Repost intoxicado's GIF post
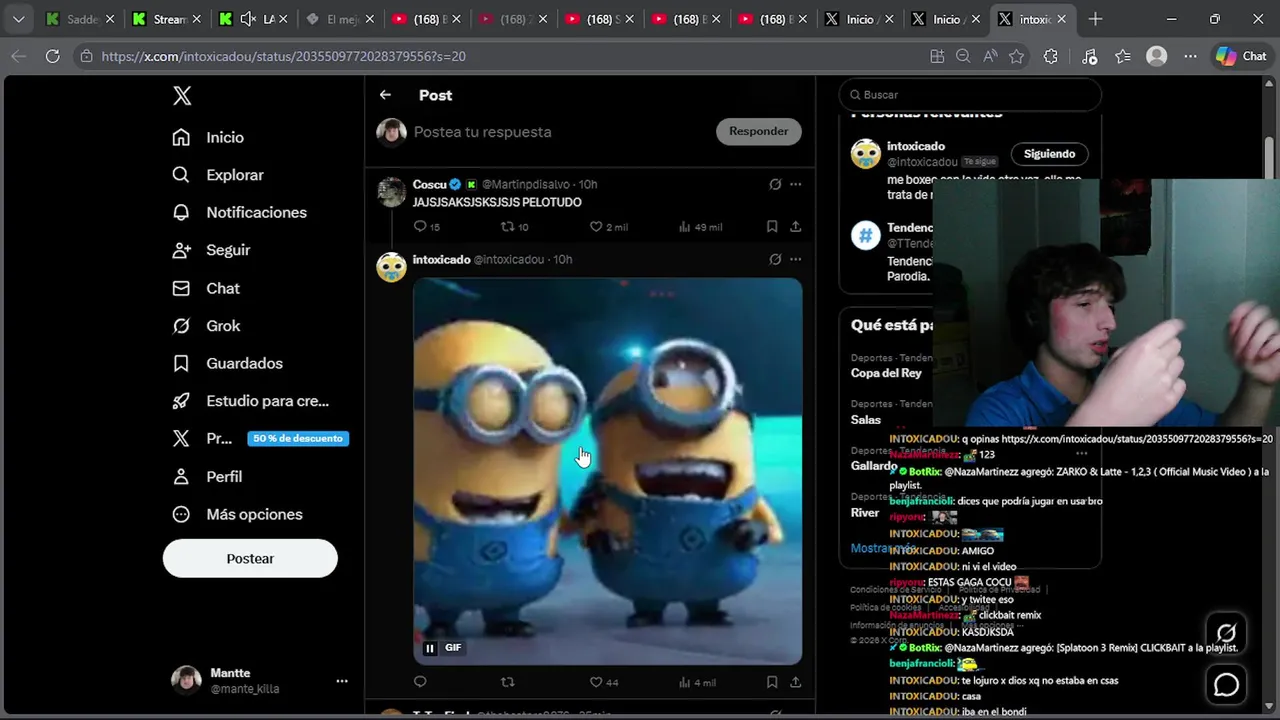This screenshot has height=720, width=1280. pyautogui.click(x=507, y=682)
